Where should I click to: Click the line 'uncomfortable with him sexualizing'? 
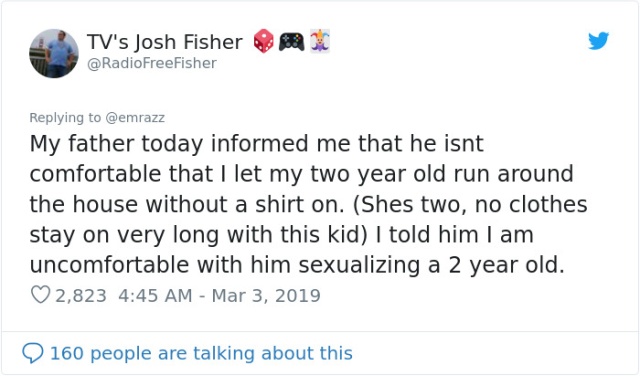point(297,265)
